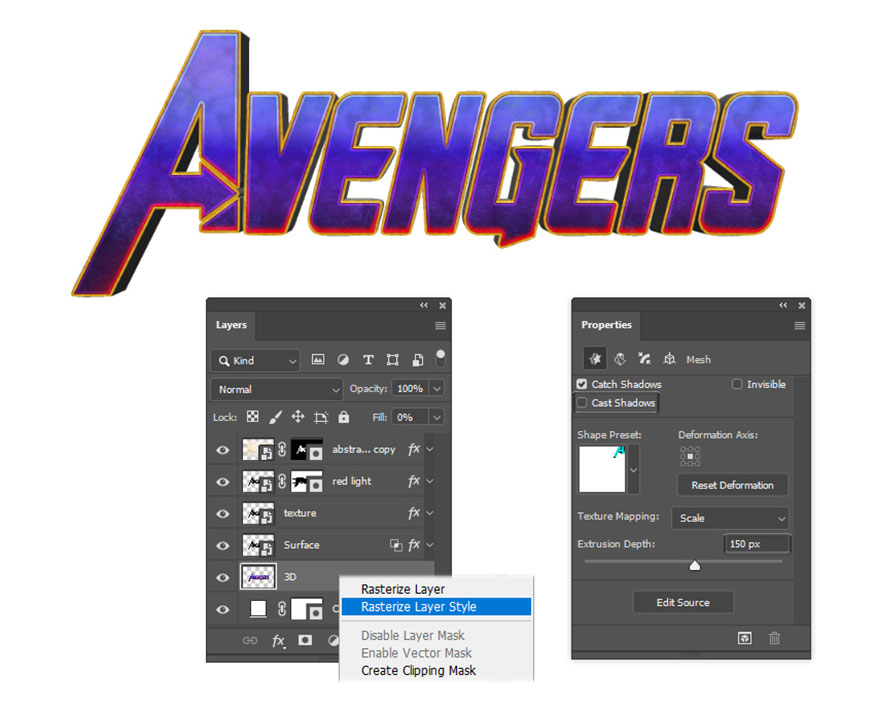Image resolution: width=875 pixels, height=710 pixels.
Task: Open the Coordinates tab icon in Properties
Action: 669,359
